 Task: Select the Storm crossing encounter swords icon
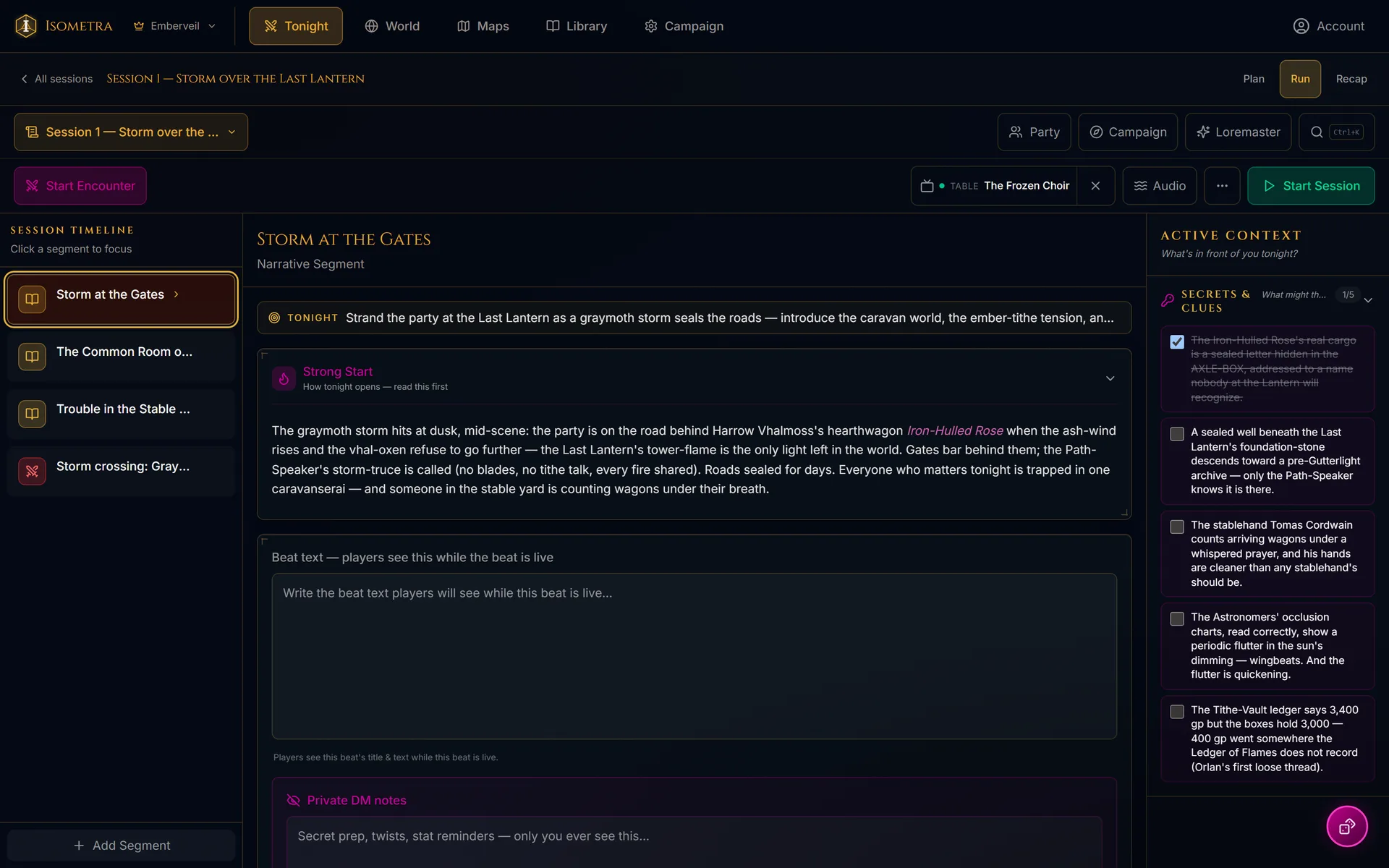point(32,472)
